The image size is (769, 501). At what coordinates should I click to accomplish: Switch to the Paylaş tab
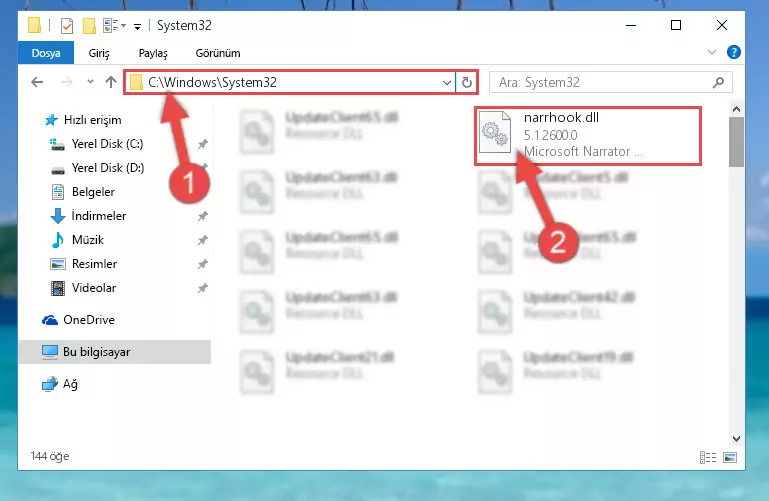tap(153, 53)
